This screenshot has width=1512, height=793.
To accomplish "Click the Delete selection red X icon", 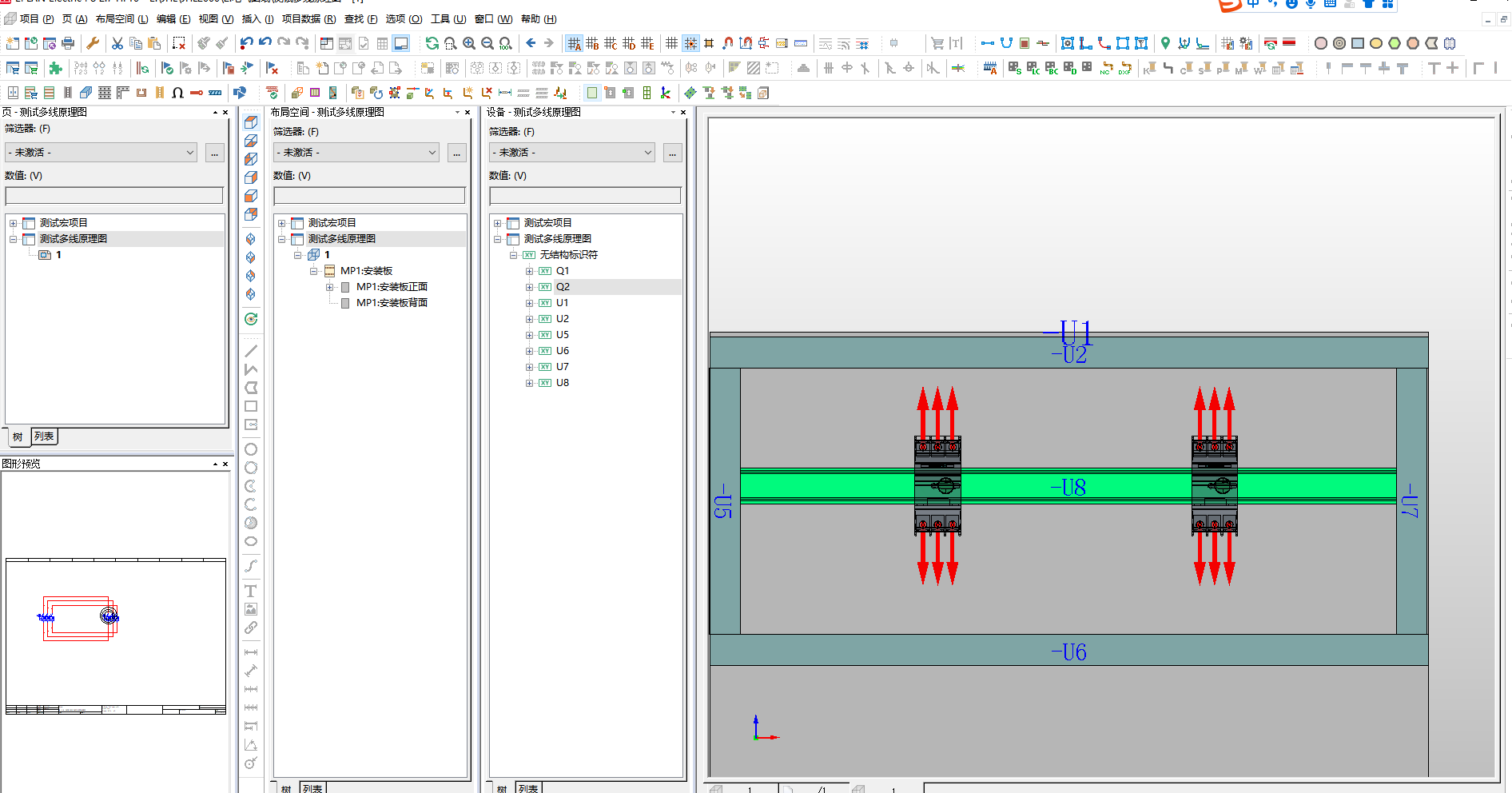I will tap(179, 43).
